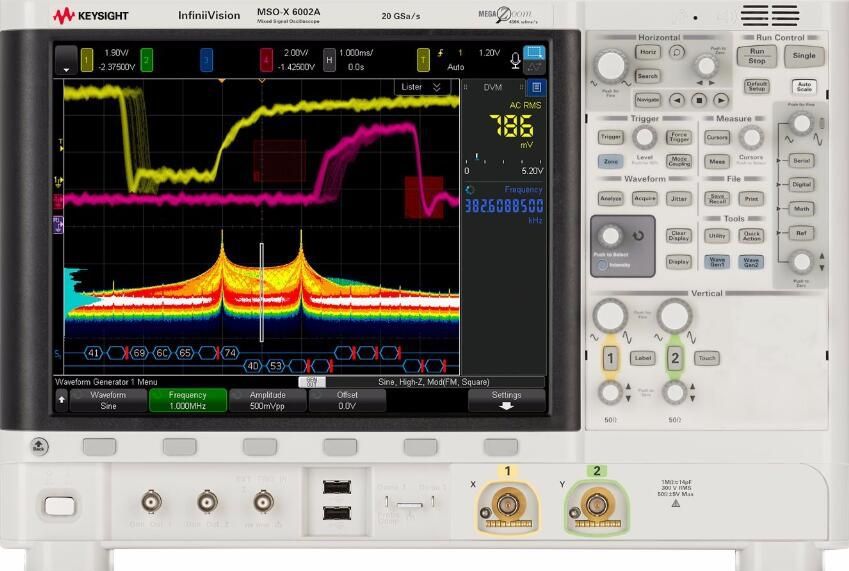Tap the blue channel 3 indicator on screen
849x571 pixels.
pos(206,60)
